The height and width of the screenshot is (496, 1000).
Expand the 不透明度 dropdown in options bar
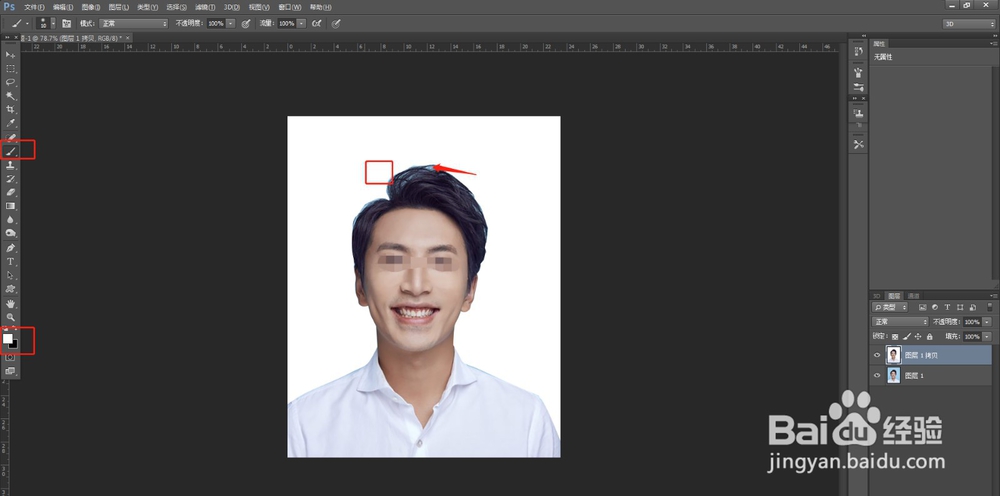click(231, 23)
